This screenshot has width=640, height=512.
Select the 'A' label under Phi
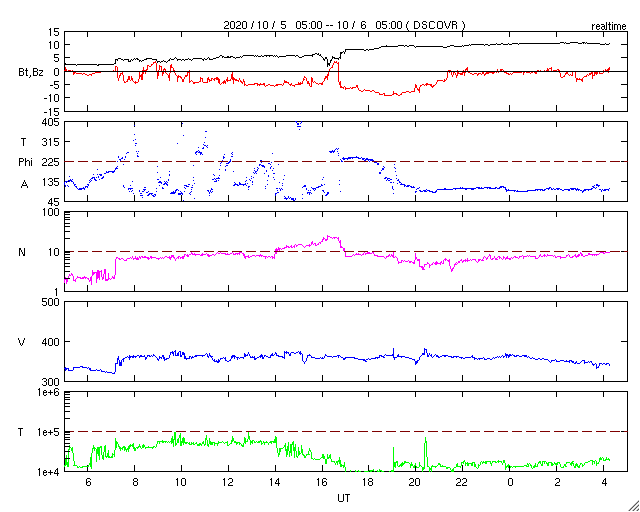tap(24, 185)
